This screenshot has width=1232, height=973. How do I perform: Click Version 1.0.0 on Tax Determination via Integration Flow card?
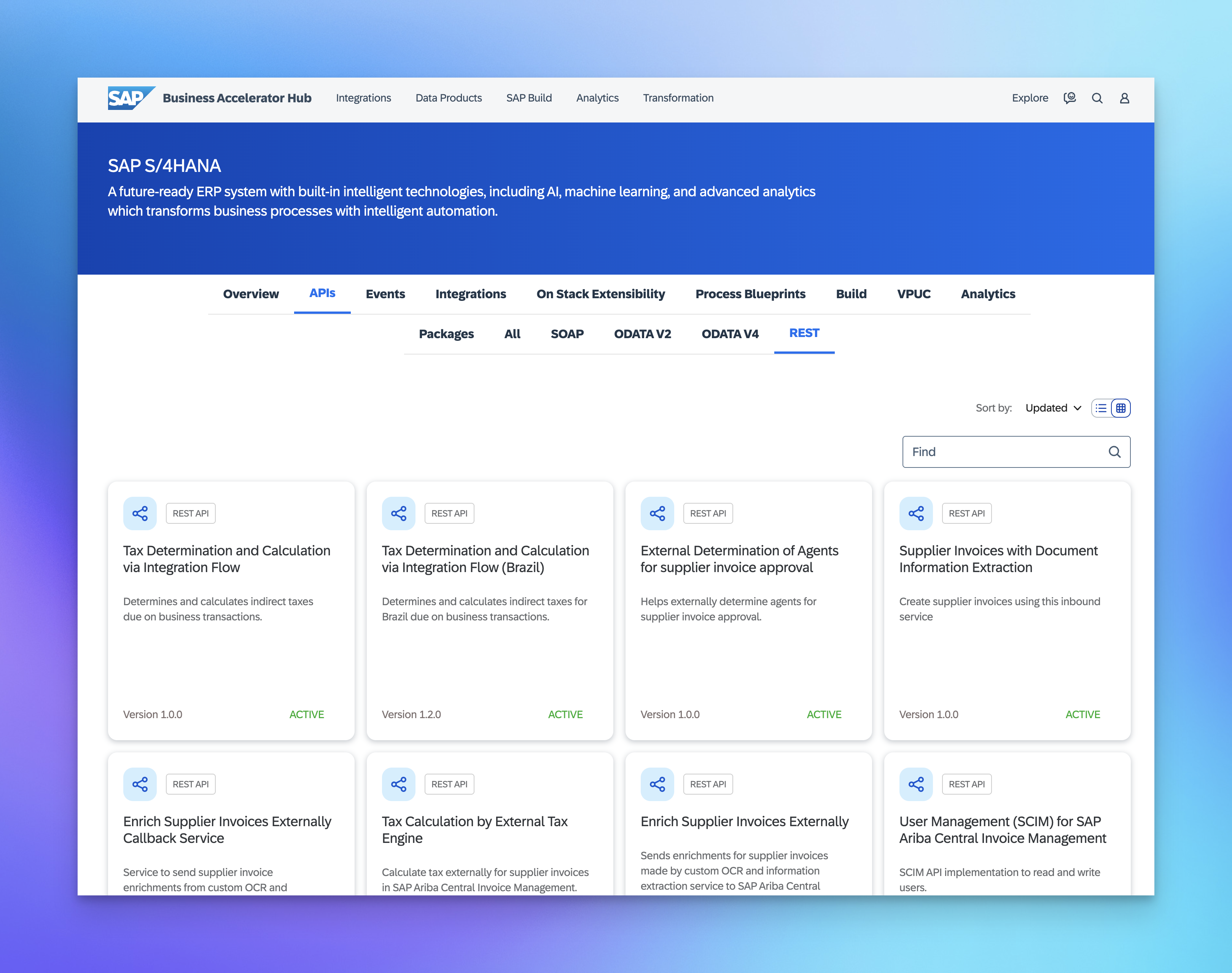[x=153, y=714]
